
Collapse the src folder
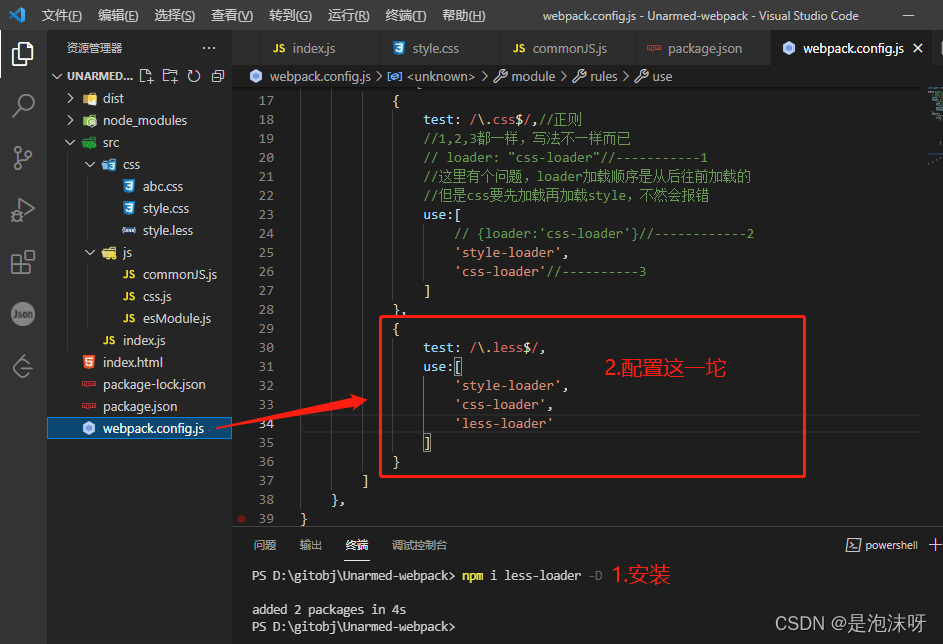69,141
